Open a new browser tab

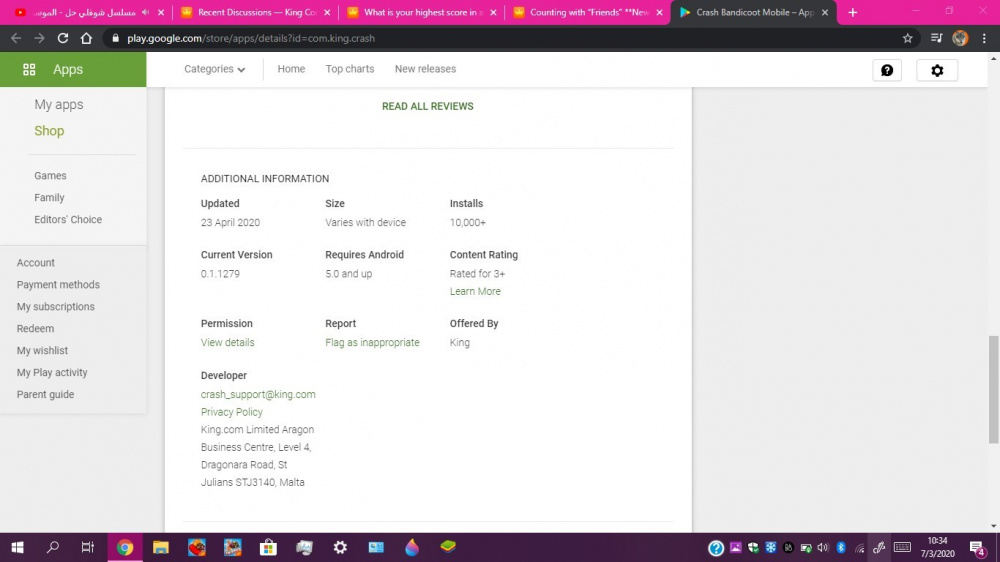[x=853, y=12]
